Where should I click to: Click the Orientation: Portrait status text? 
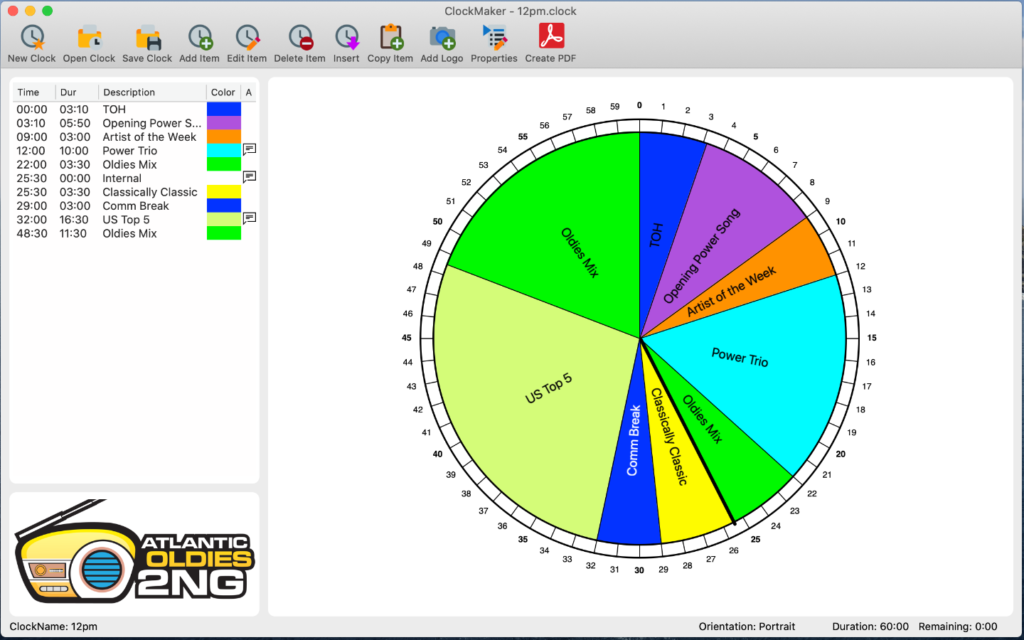[747, 626]
